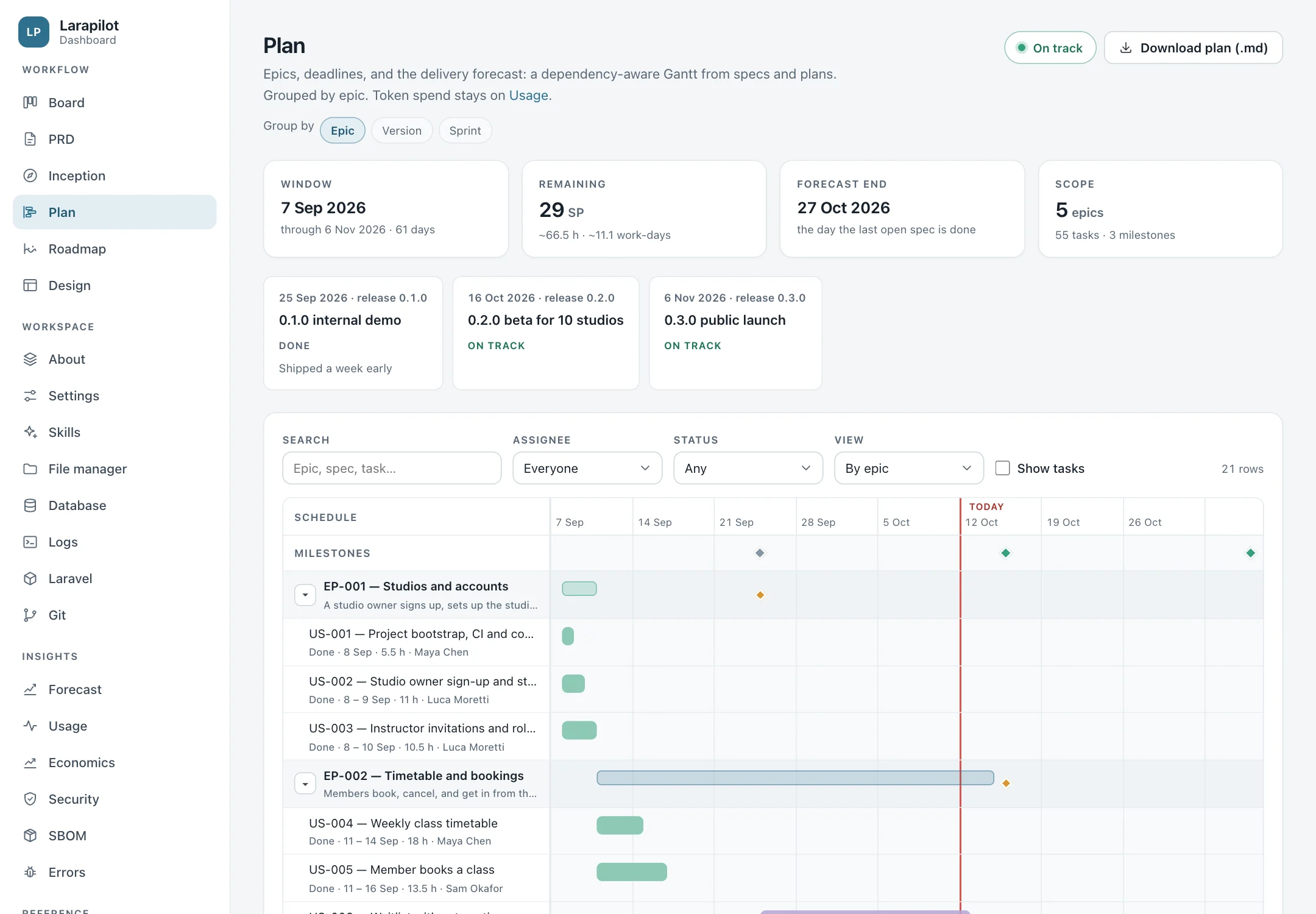
Task: Click the Forecast End 27 Oct 2026 card
Action: (902, 209)
